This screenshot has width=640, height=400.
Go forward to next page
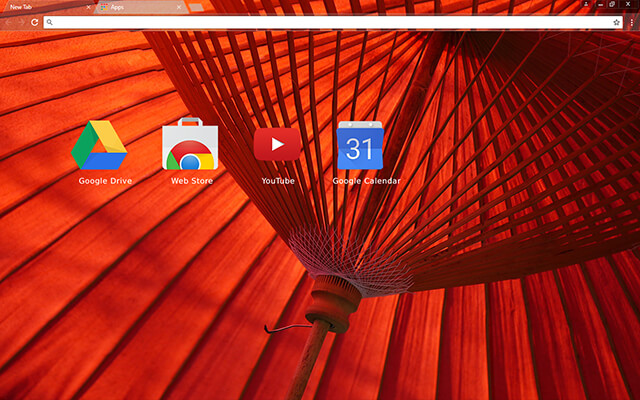coord(21,22)
